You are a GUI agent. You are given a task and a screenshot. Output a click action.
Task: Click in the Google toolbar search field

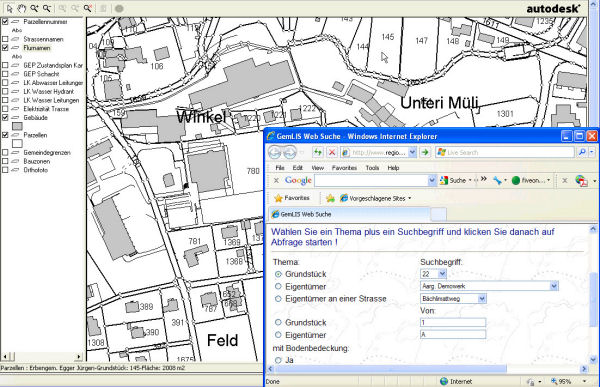pos(371,180)
